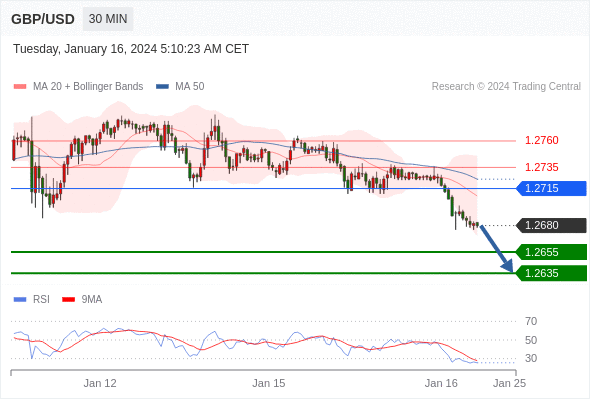The height and width of the screenshot is (400, 590).
Task: Select the 30 MIN timeframe badge
Action: [x=108, y=19]
